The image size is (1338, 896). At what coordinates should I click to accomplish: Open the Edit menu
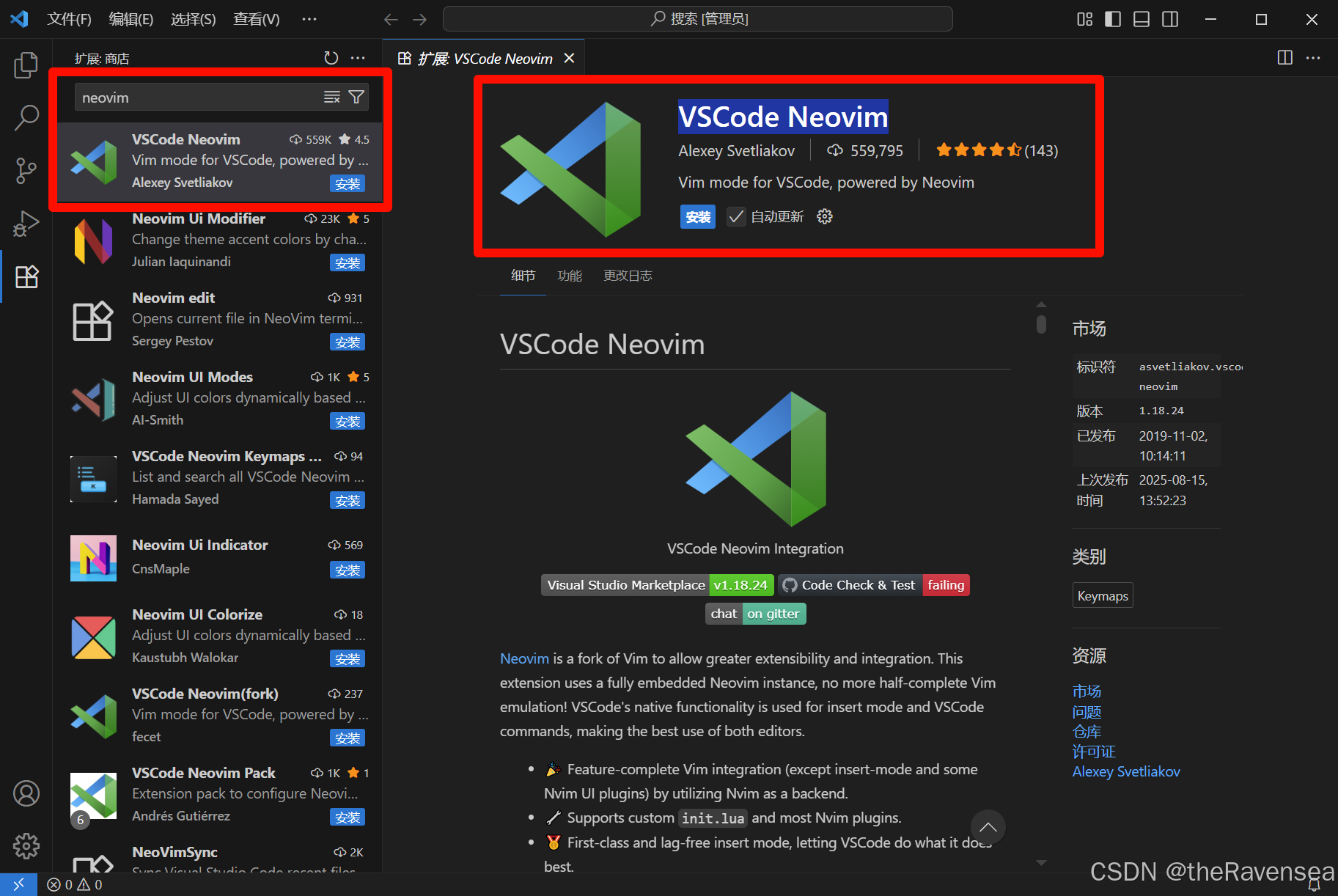tap(131, 19)
